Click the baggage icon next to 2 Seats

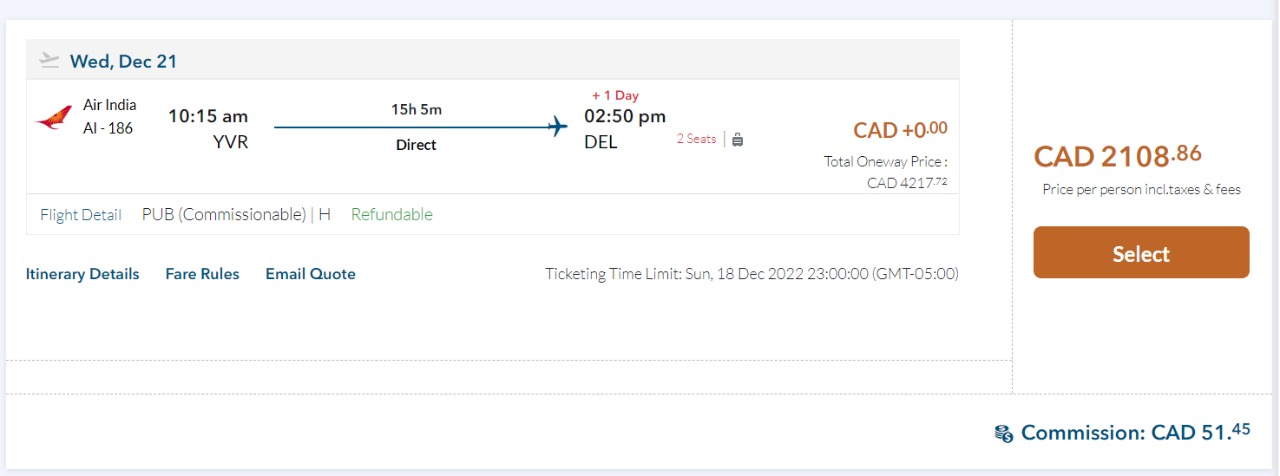click(737, 140)
